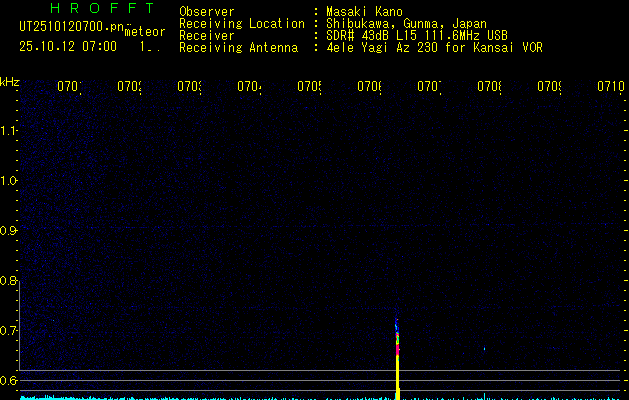629x400 pixels.
Task: Click the kHz unit label
Action: pyautogui.click(x=10, y=81)
